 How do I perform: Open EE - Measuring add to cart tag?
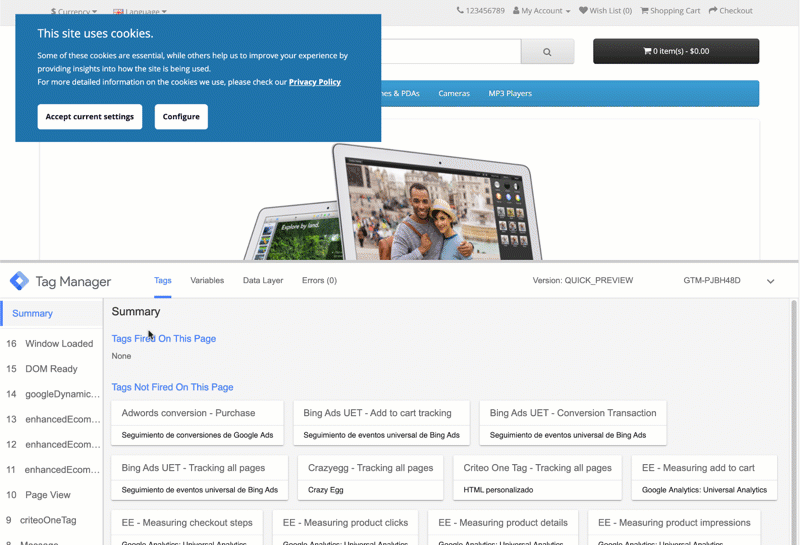704,478
